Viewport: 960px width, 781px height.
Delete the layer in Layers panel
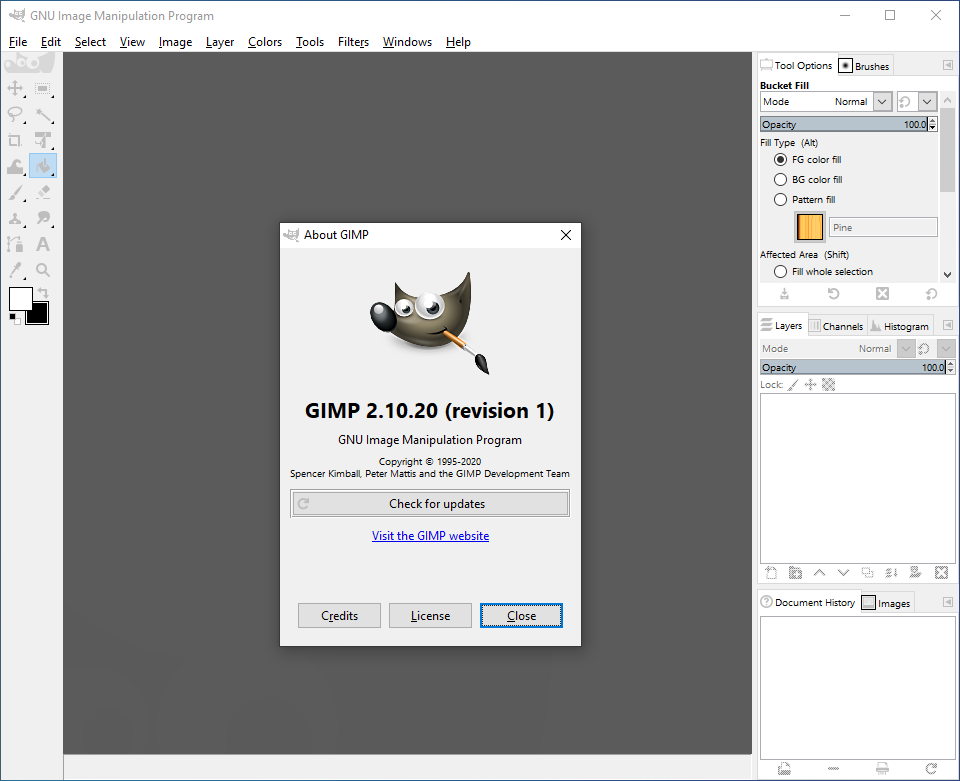coord(941,573)
